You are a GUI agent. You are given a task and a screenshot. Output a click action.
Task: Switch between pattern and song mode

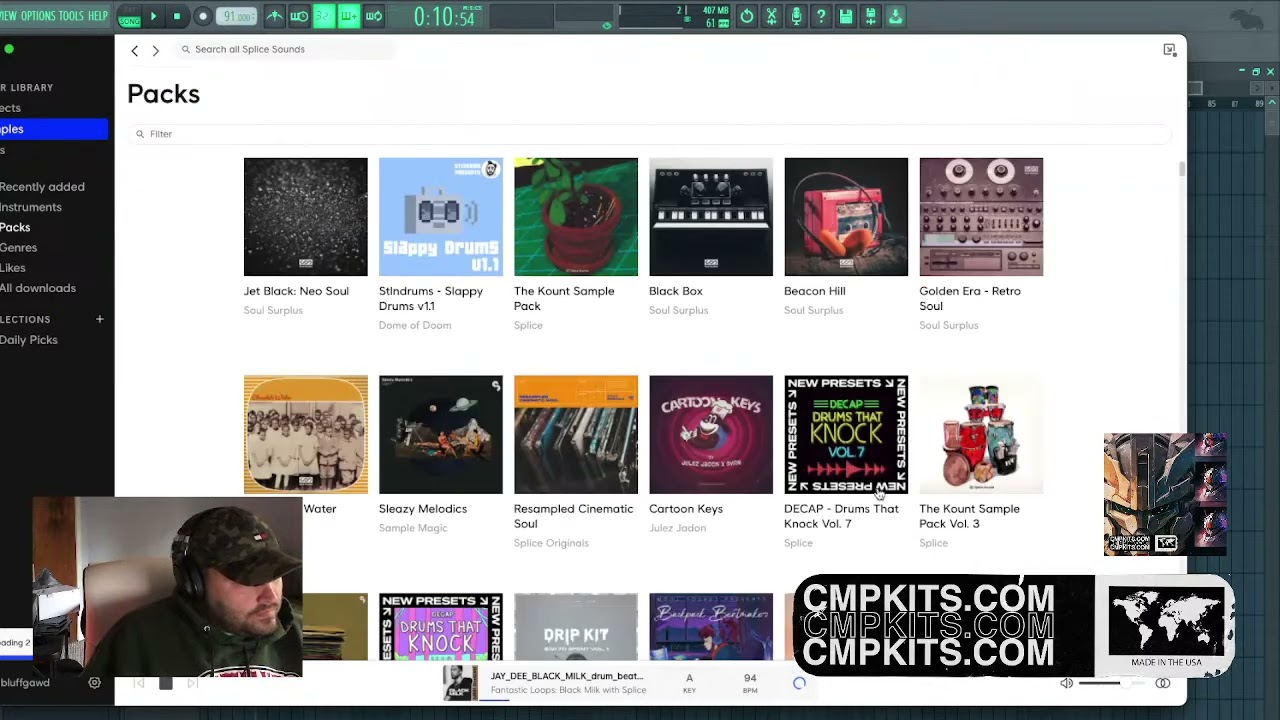129,17
